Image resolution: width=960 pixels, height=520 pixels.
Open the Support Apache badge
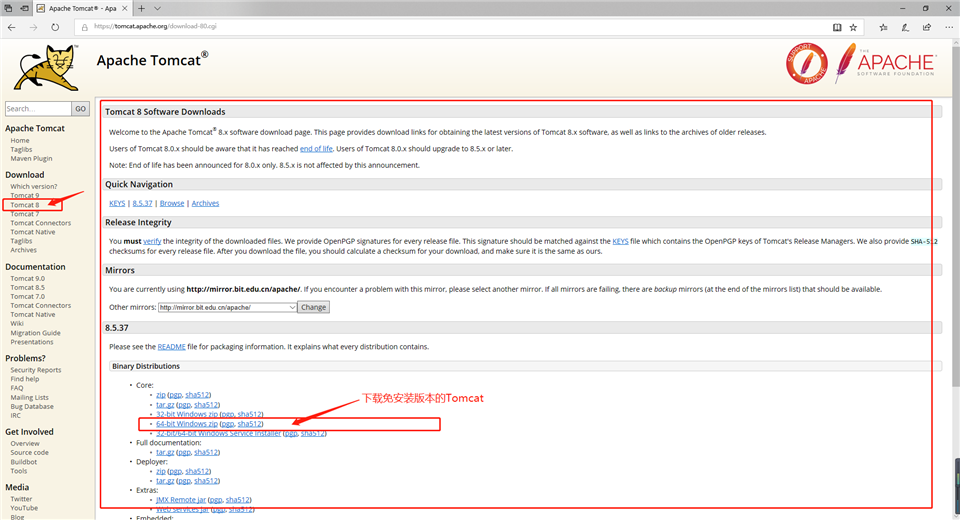coord(806,64)
